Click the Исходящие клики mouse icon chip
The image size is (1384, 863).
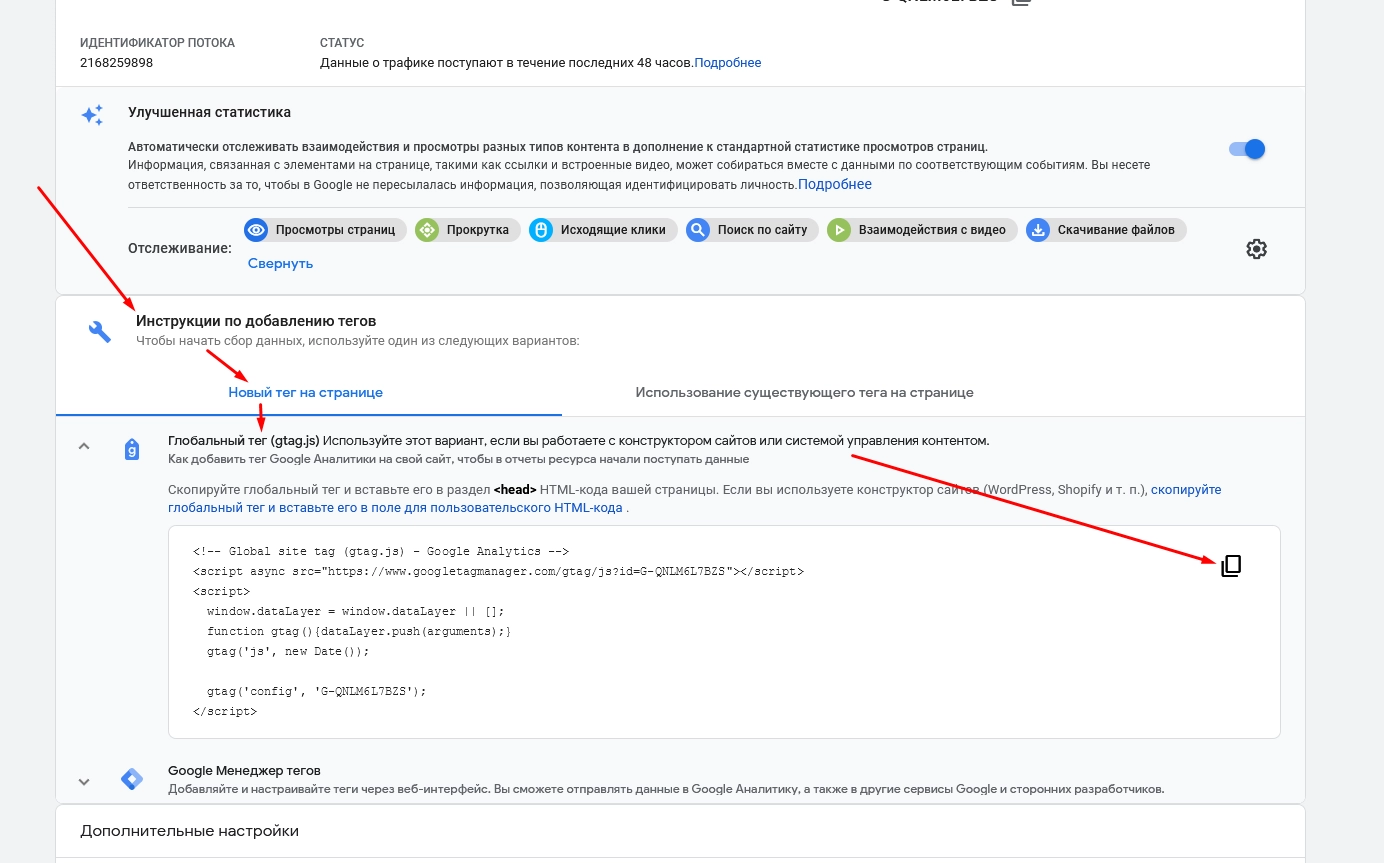tap(603, 230)
